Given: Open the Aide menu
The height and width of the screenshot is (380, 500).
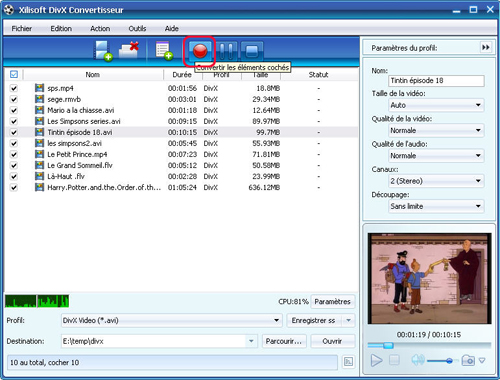Looking at the screenshot, I should click(172, 28).
